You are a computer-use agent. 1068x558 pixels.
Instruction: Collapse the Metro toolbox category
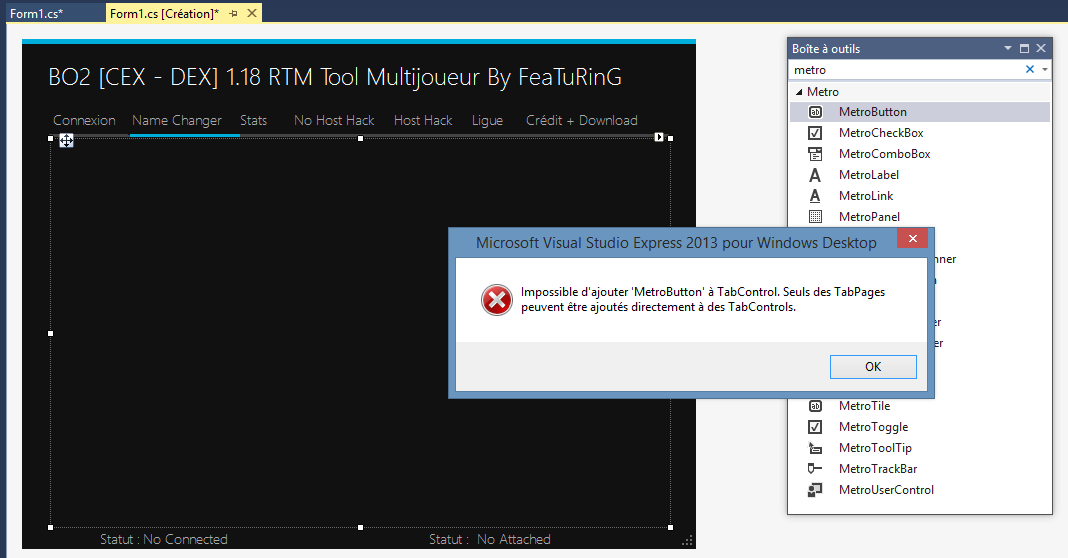coord(799,92)
